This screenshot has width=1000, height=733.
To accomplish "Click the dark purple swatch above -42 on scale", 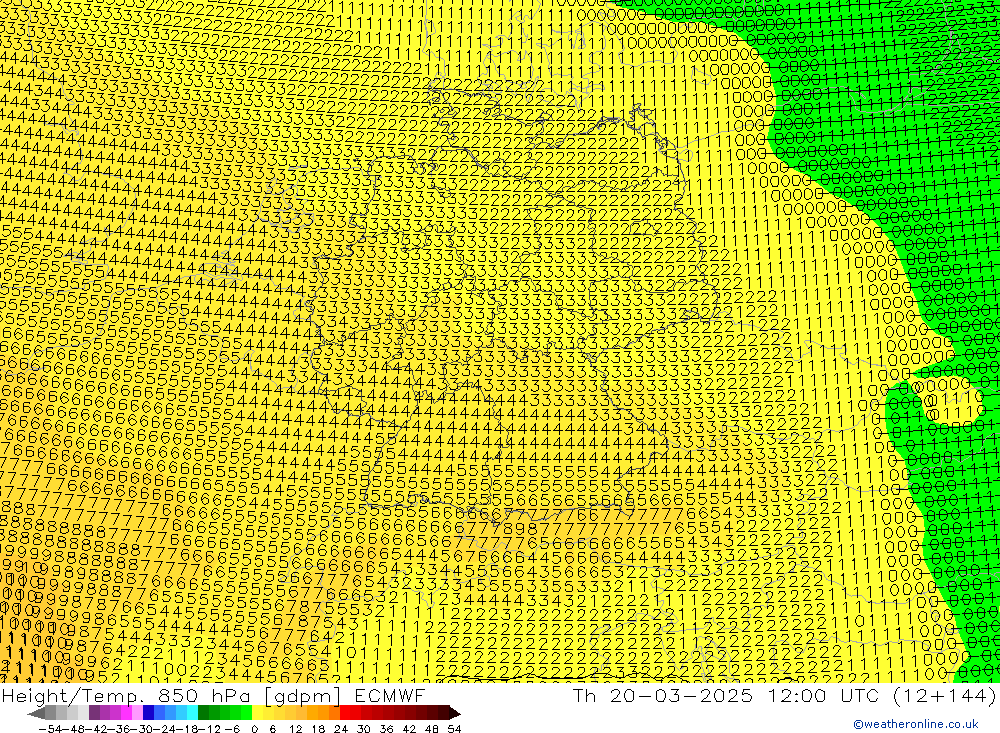I will (94, 713).
